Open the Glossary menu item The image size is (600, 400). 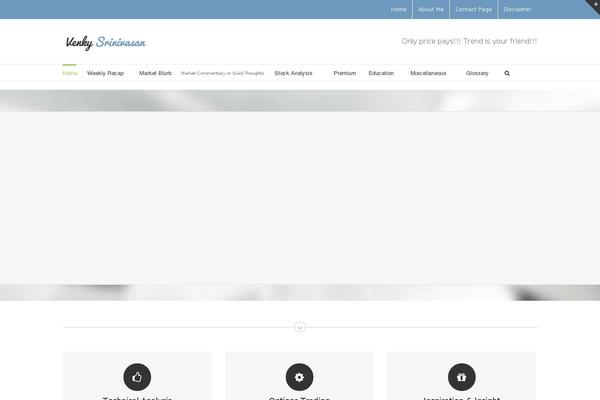477,73
